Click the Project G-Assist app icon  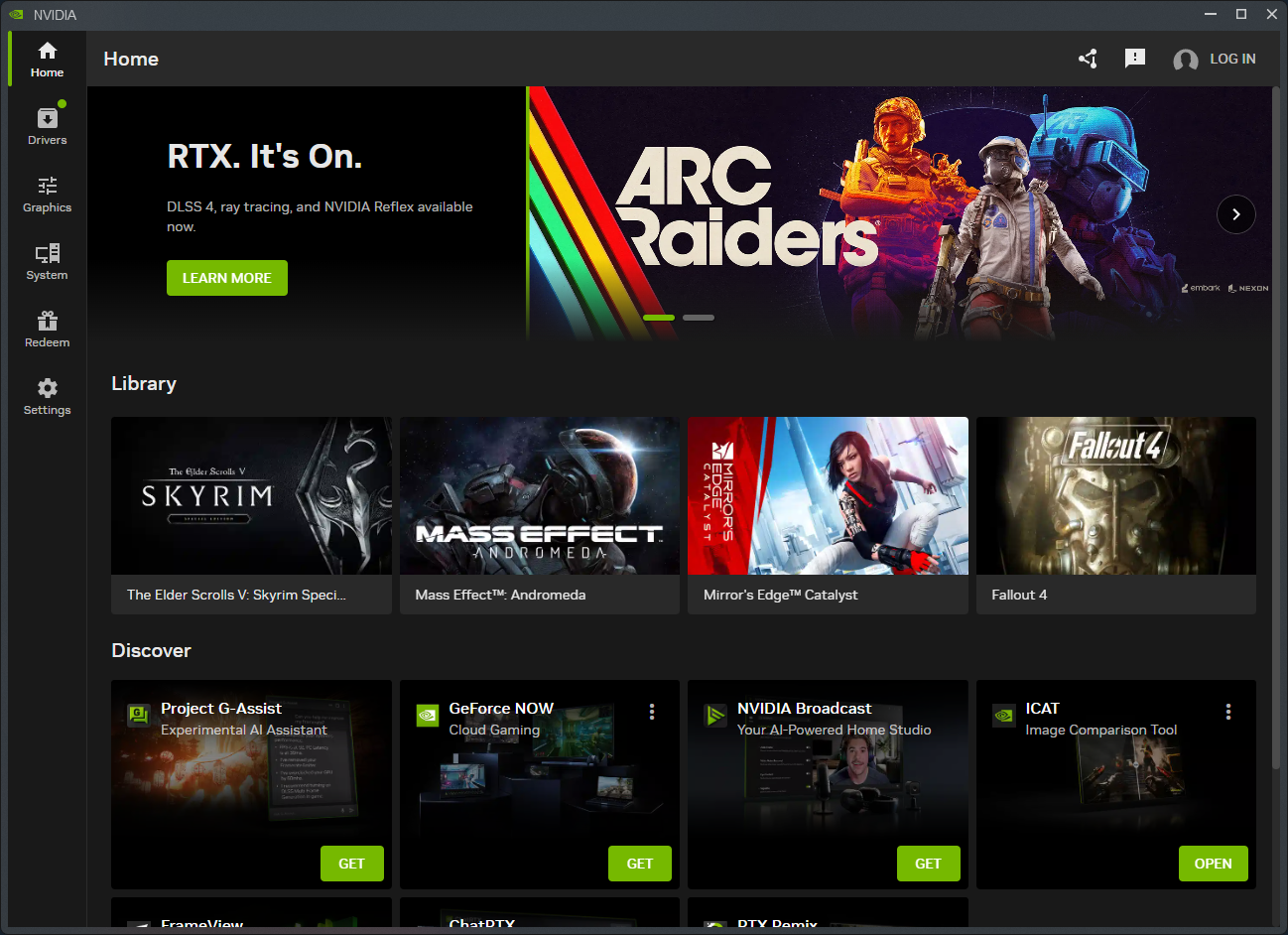point(139,715)
